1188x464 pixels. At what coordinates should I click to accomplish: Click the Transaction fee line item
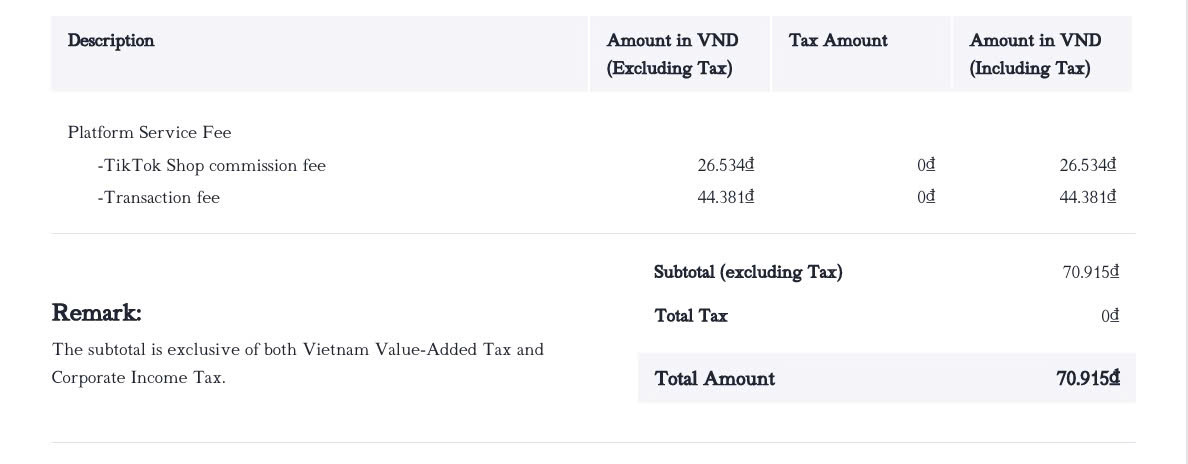point(158,197)
